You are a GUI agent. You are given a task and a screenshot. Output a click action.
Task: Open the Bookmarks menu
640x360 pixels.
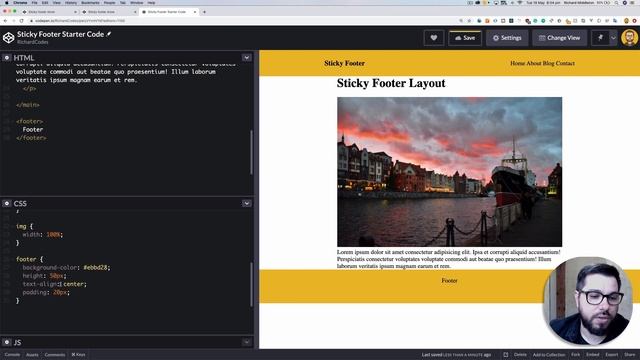(x=90, y=2)
